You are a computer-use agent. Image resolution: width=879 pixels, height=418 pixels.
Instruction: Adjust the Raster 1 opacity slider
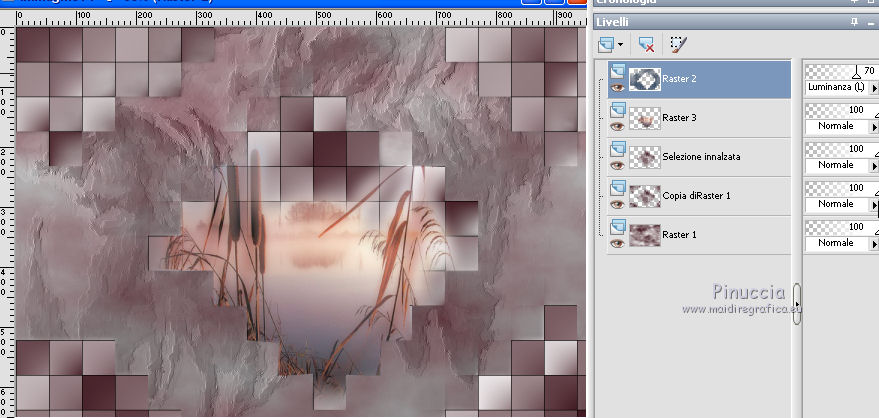[x=842, y=227]
